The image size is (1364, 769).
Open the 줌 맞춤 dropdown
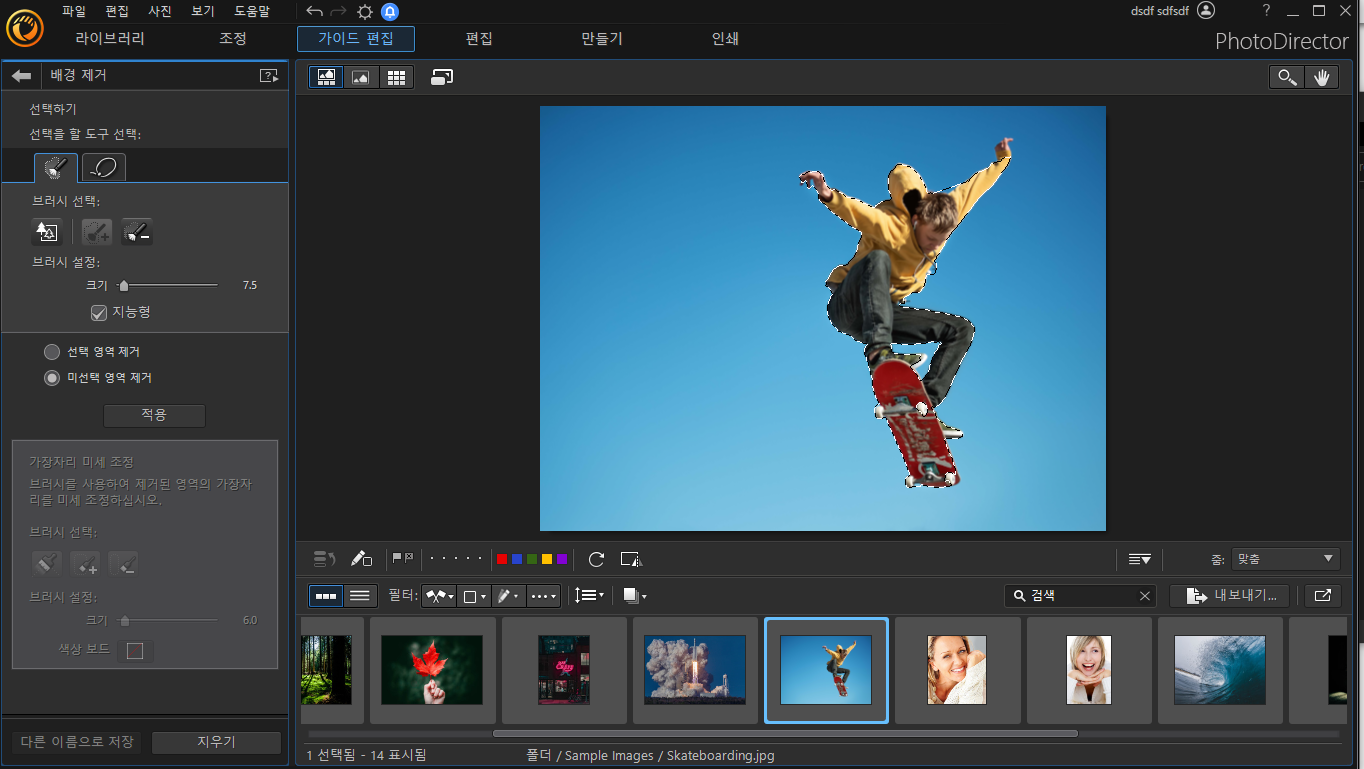click(x=1285, y=559)
